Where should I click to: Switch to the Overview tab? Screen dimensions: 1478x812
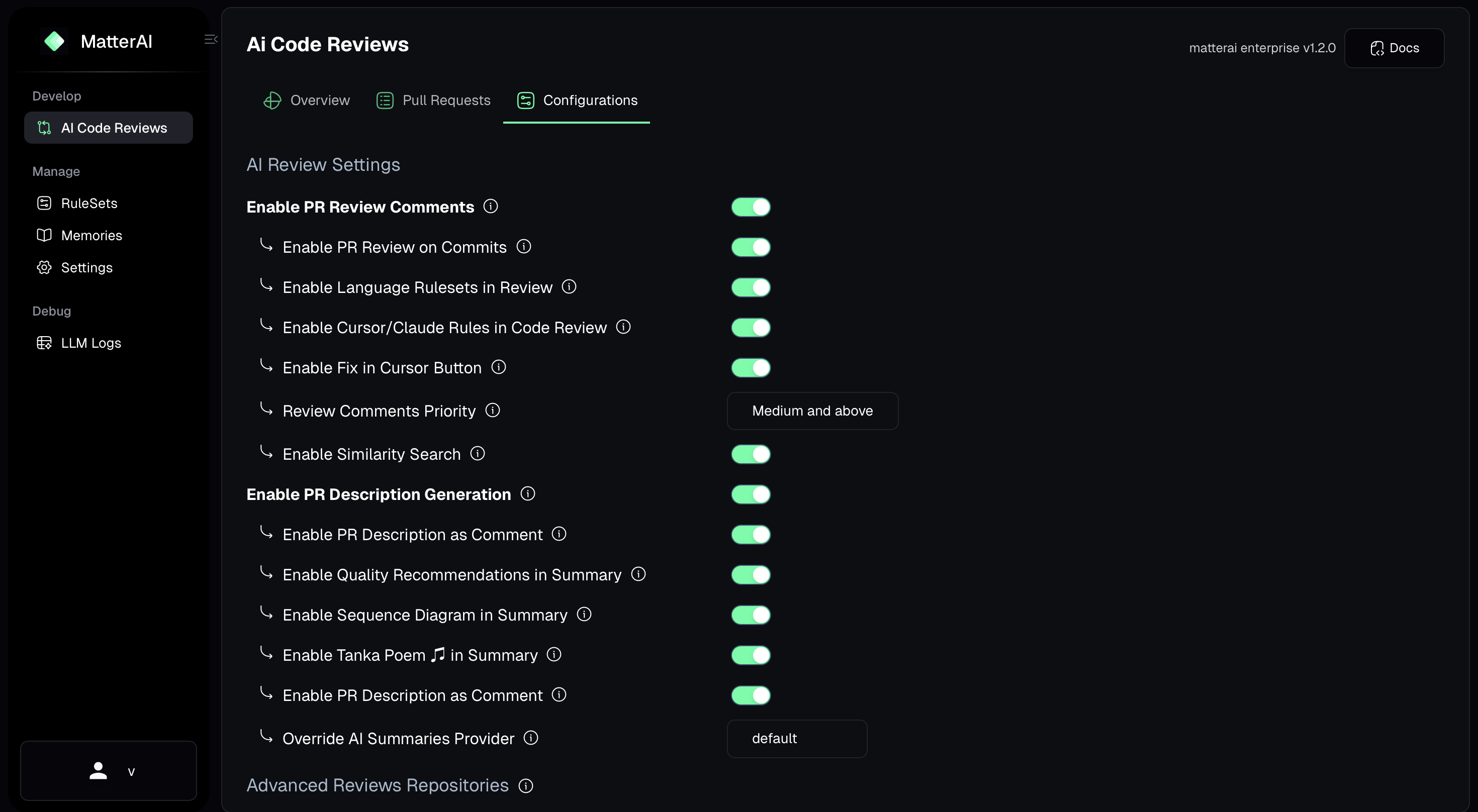pos(307,100)
